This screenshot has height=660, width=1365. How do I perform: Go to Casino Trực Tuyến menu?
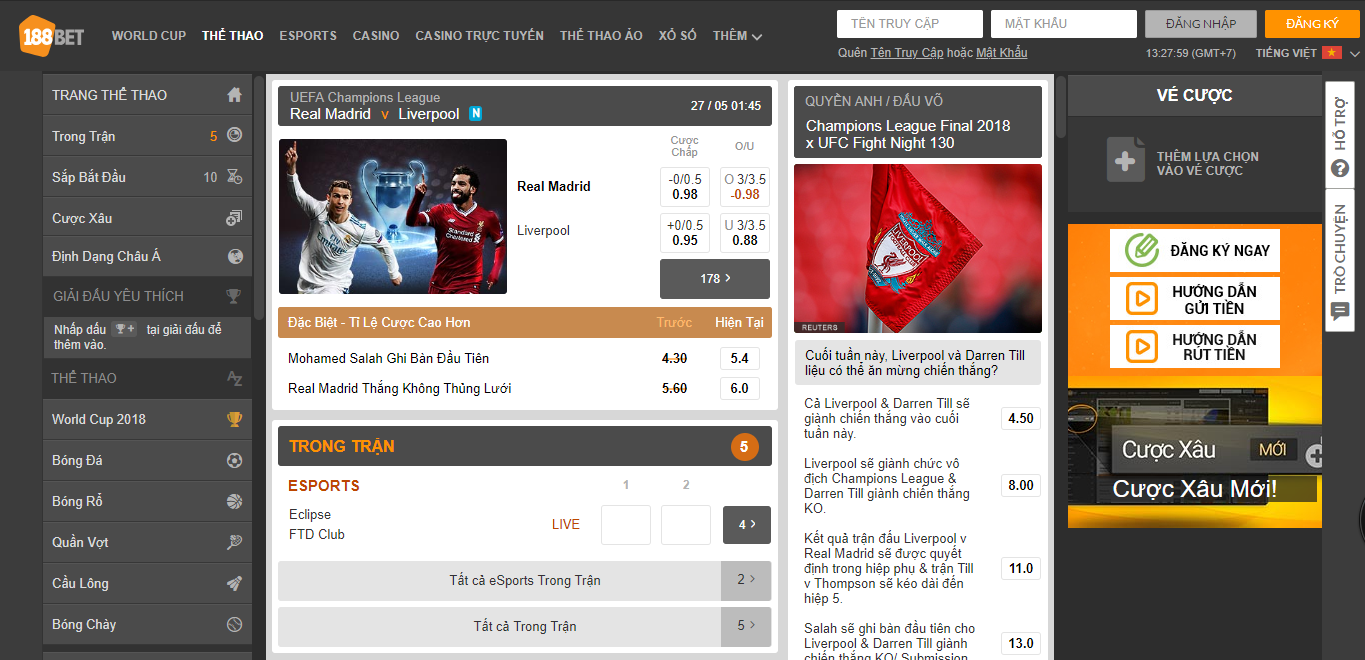pos(479,36)
